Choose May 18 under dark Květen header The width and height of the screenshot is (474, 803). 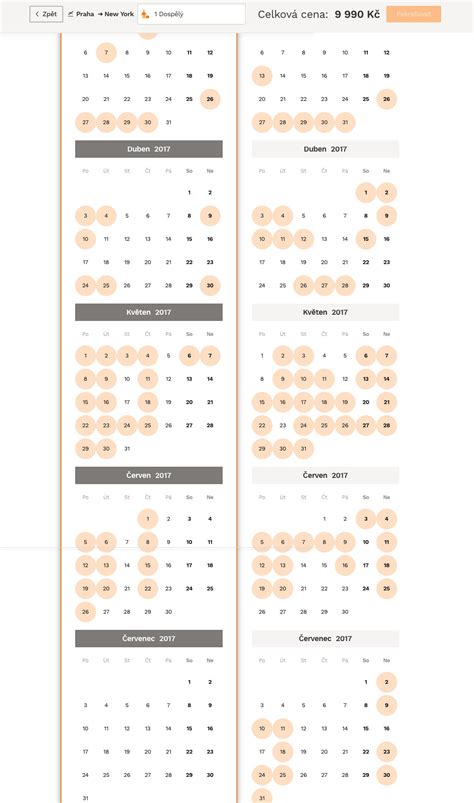point(147,403)
